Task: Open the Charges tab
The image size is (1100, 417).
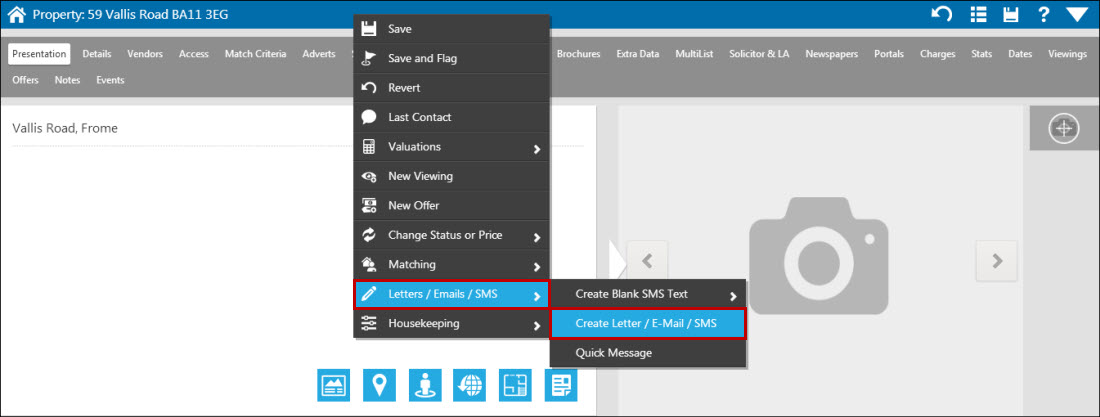Action: [937, 54]
